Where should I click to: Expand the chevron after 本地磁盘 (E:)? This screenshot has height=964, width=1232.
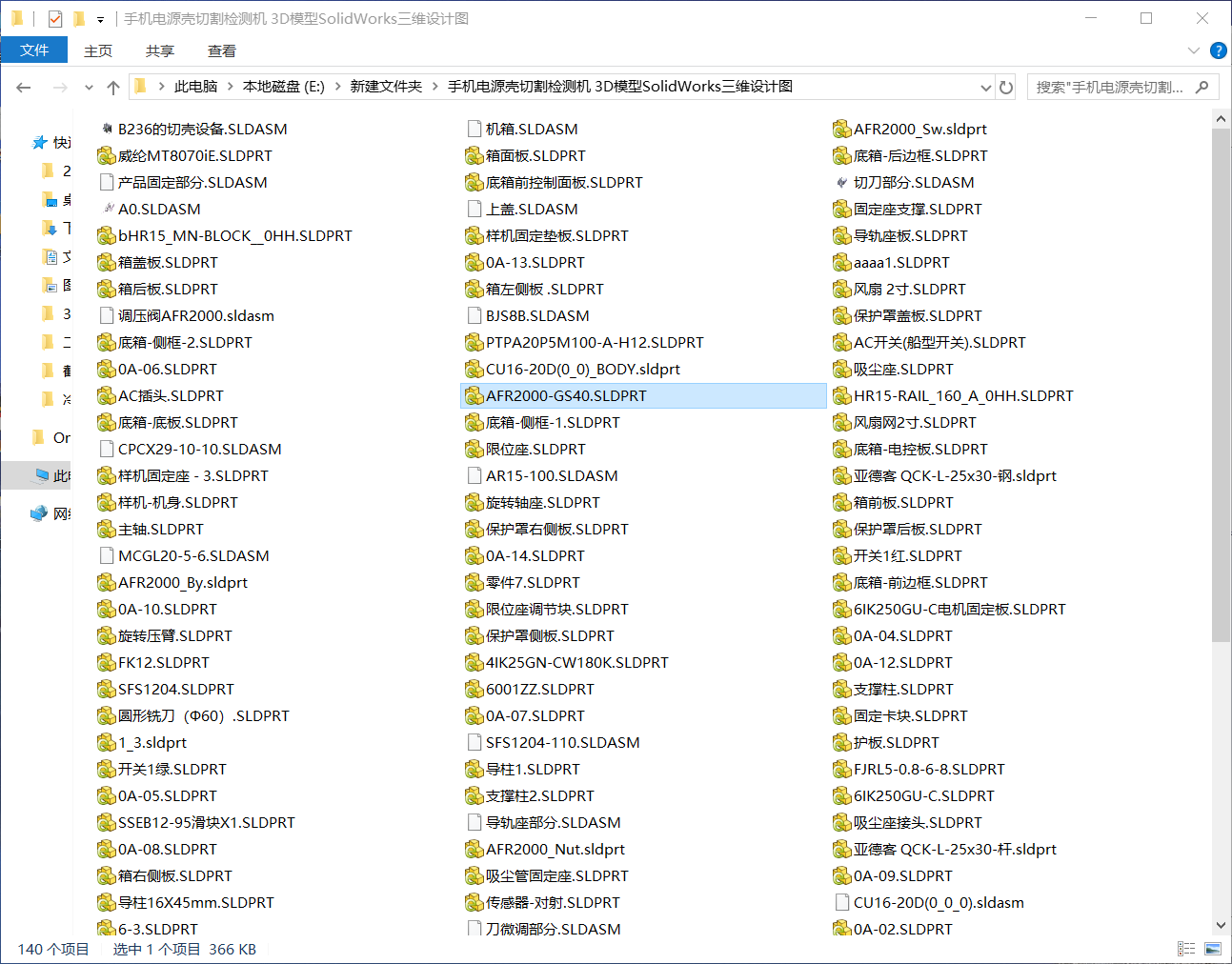(x=337, y=87)
